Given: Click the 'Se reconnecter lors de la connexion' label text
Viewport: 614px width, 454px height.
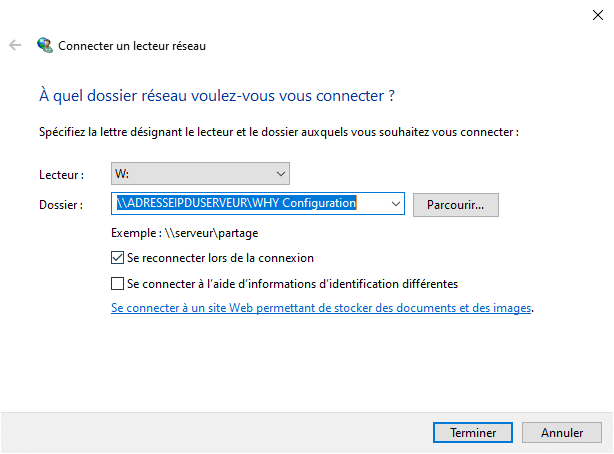Looking at the screenshot, I should click(220, 258).
